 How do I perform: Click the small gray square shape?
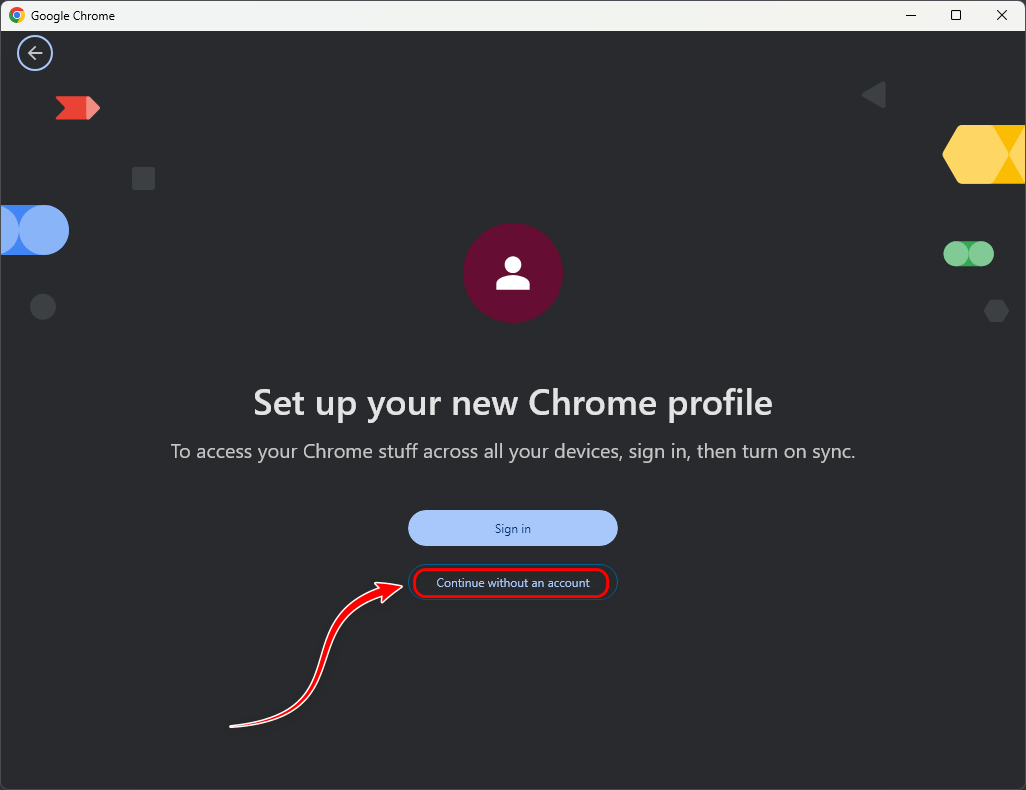coord(144,179)
